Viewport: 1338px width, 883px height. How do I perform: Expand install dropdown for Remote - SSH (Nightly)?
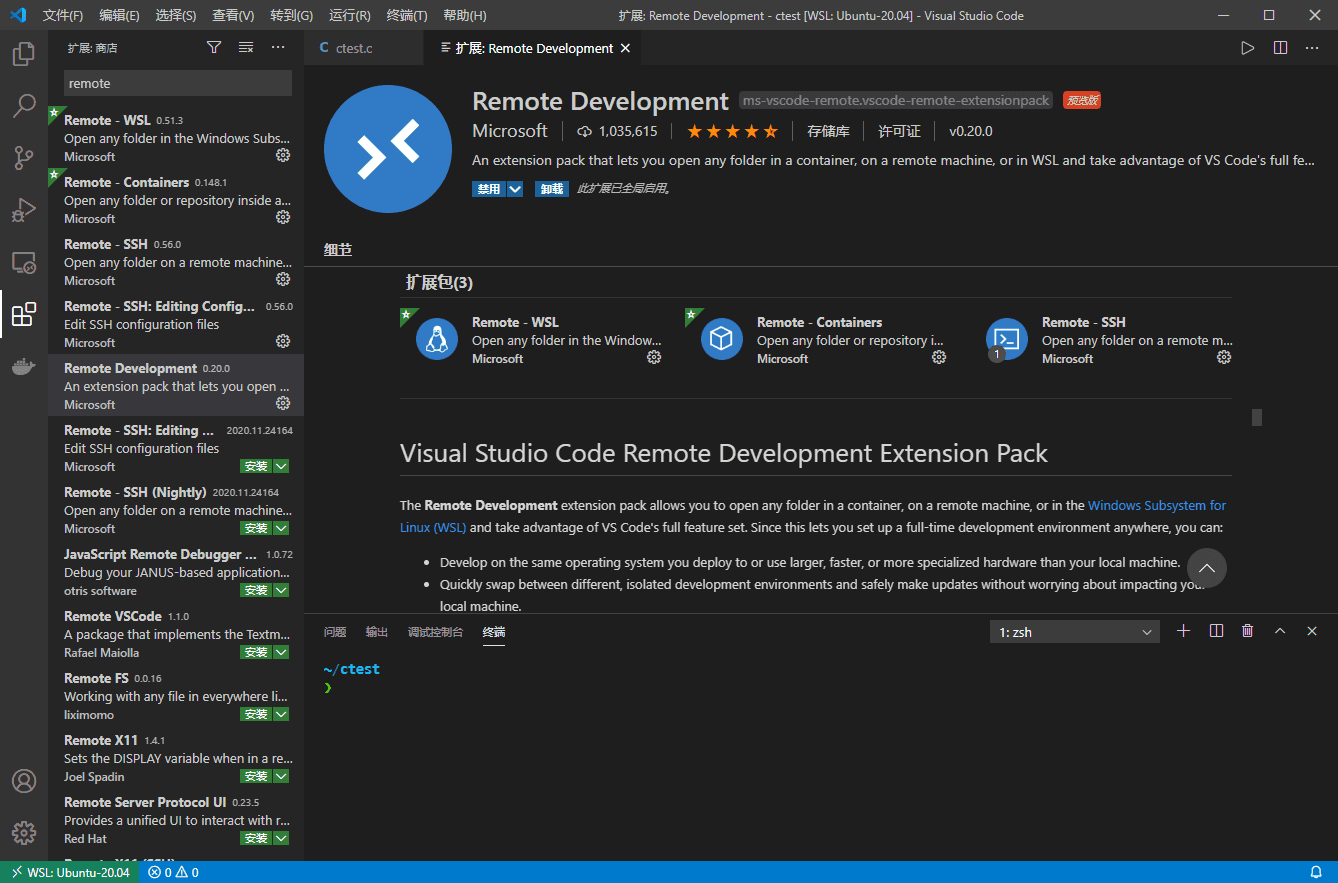click(x=281, y=528)
